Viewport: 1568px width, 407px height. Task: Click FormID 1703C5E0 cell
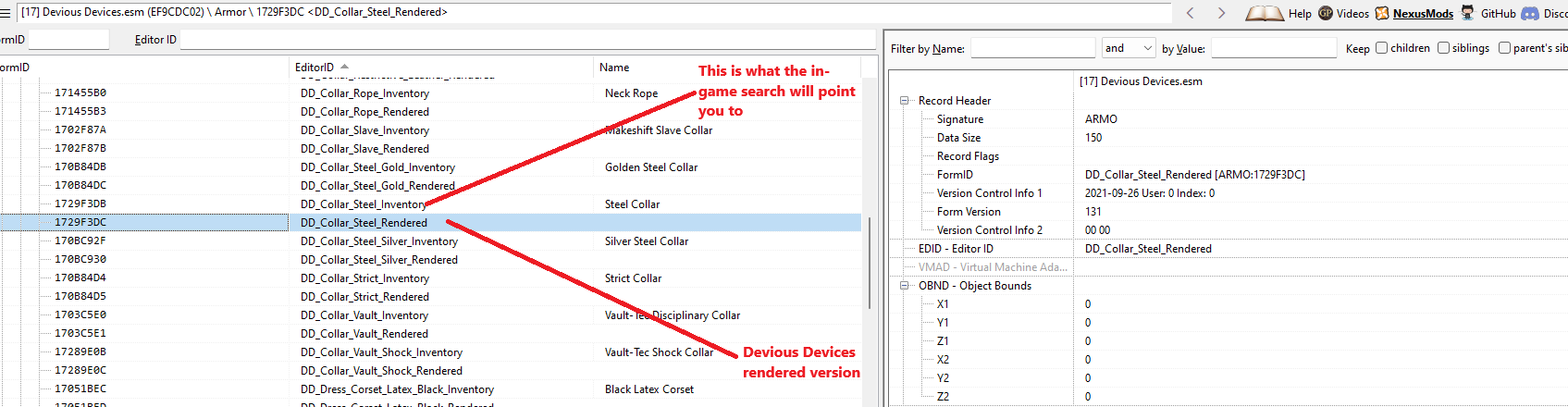(x=80, y=315)
